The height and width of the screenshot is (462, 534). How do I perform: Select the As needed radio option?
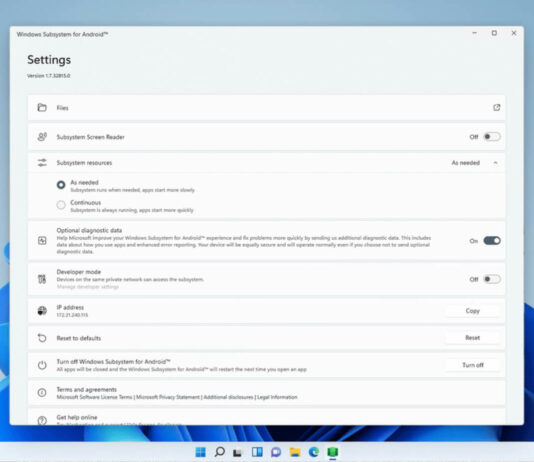[61, 185]
